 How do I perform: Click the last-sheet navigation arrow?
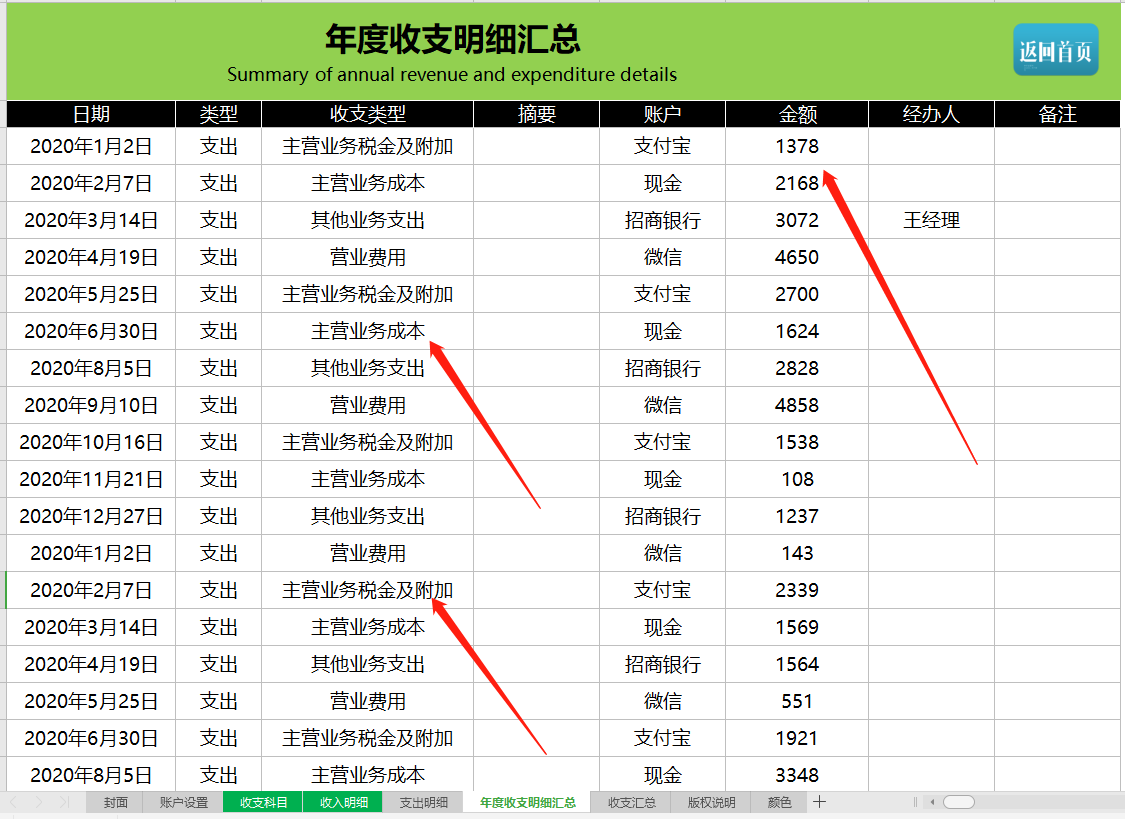tap(64, 801)
